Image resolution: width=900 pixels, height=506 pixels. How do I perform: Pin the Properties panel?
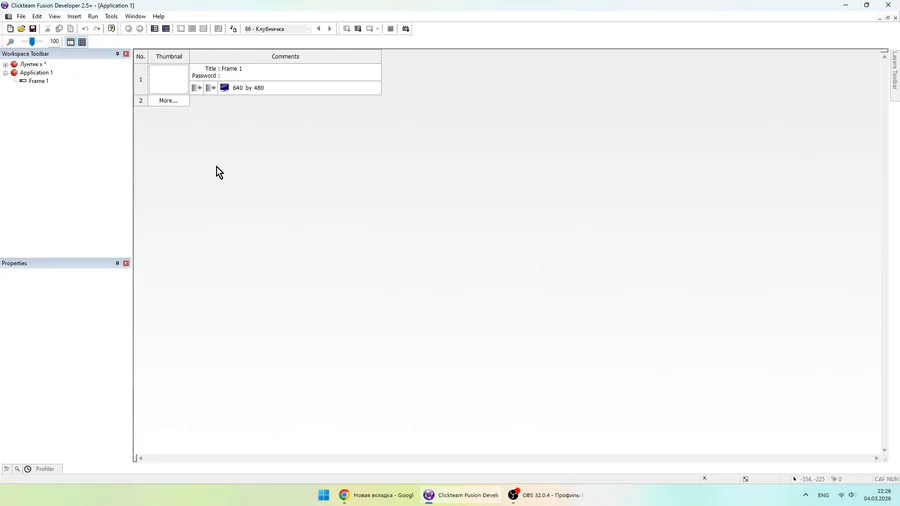coord(117,263)
